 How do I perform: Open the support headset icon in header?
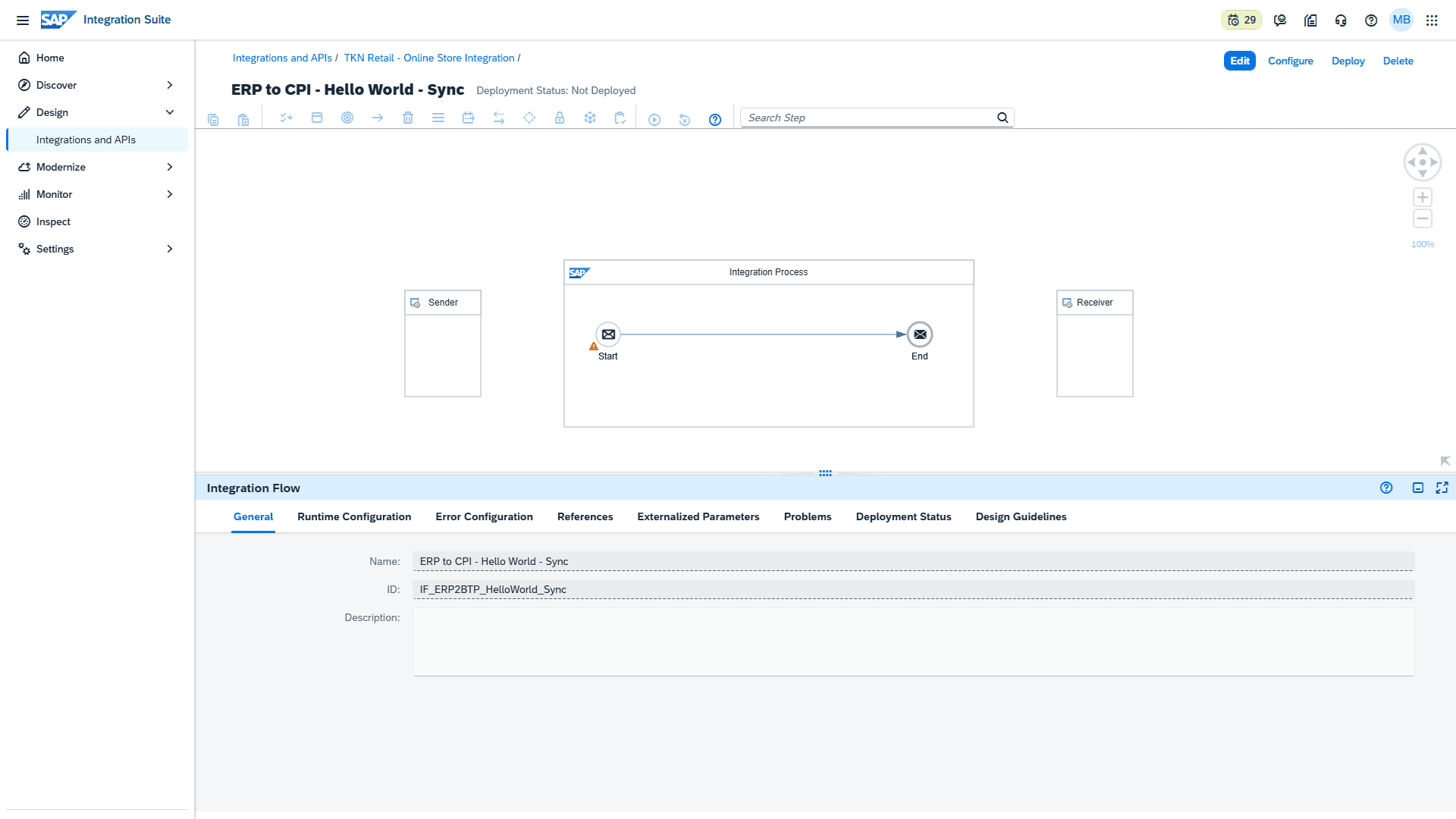pyautogui.click(x=1341, y=20)
